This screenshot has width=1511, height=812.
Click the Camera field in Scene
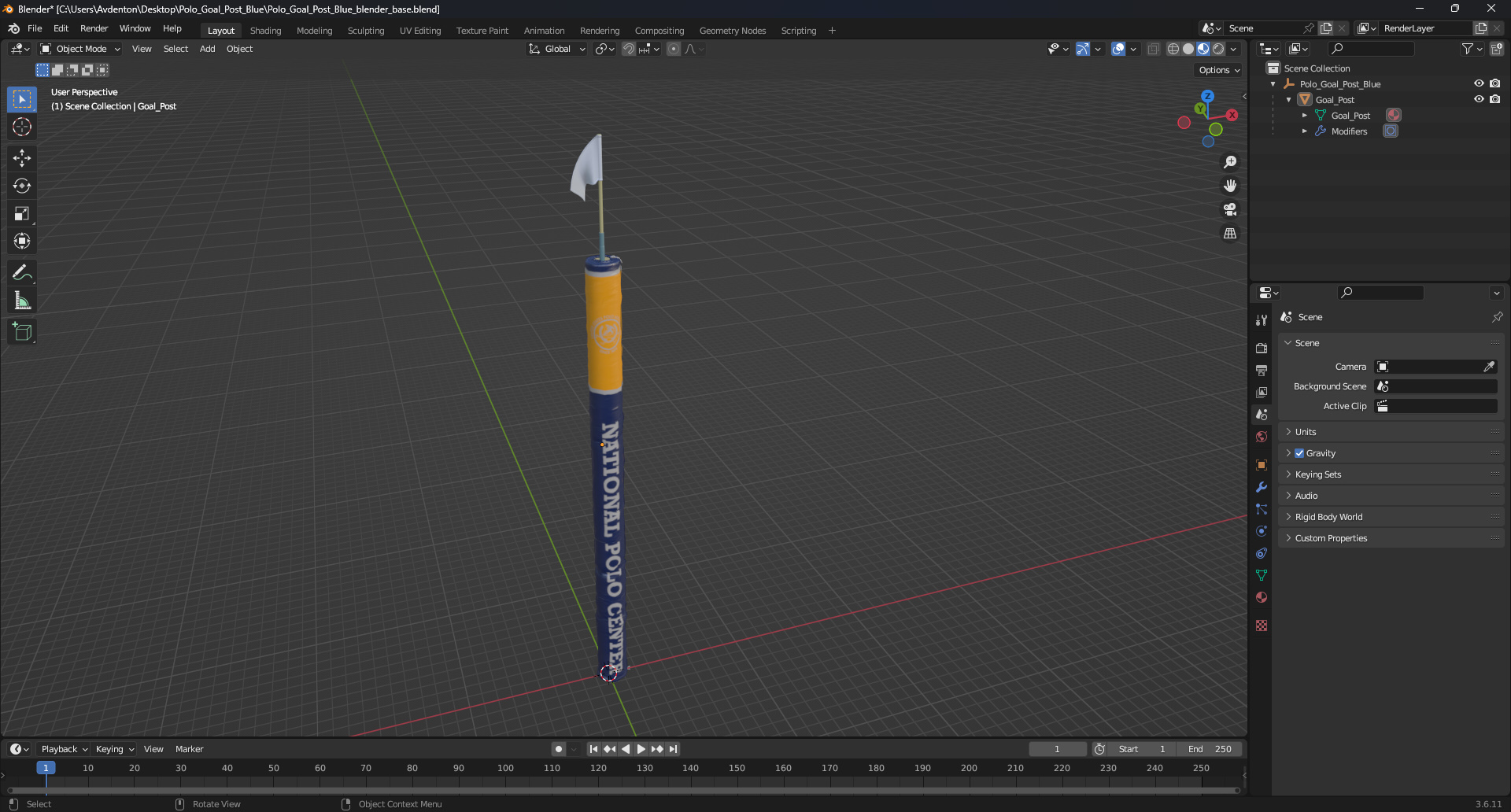pyautogui.click(x=1435, y=367)
